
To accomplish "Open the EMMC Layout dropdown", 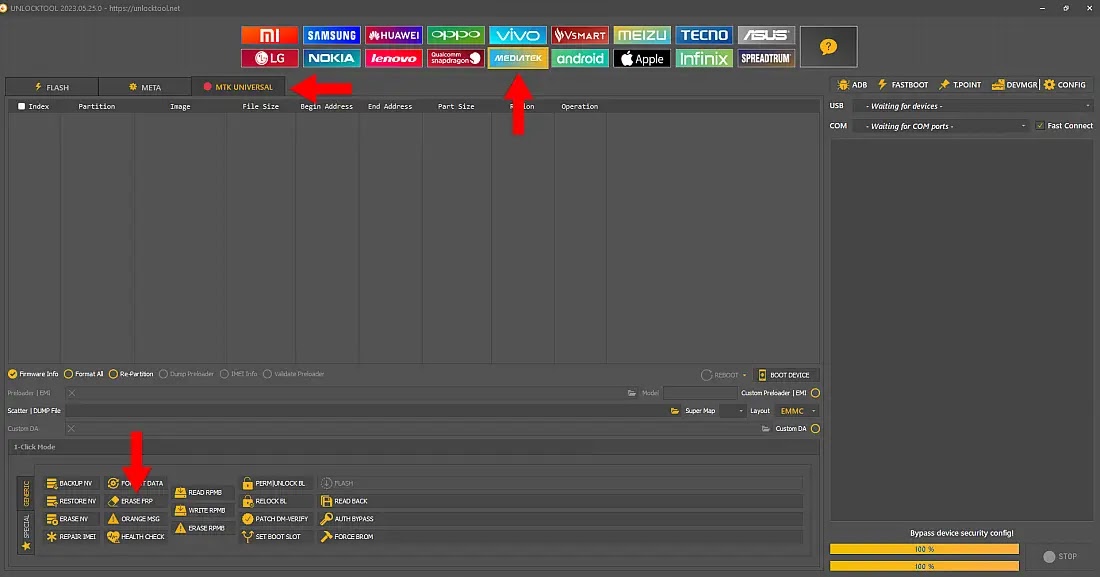I will (797, 411).
